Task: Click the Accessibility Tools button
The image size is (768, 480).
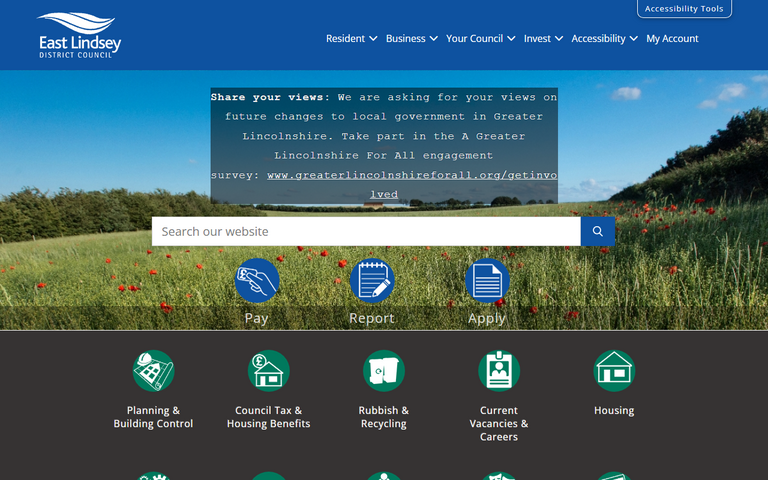Action: click(x=684, y=9)
